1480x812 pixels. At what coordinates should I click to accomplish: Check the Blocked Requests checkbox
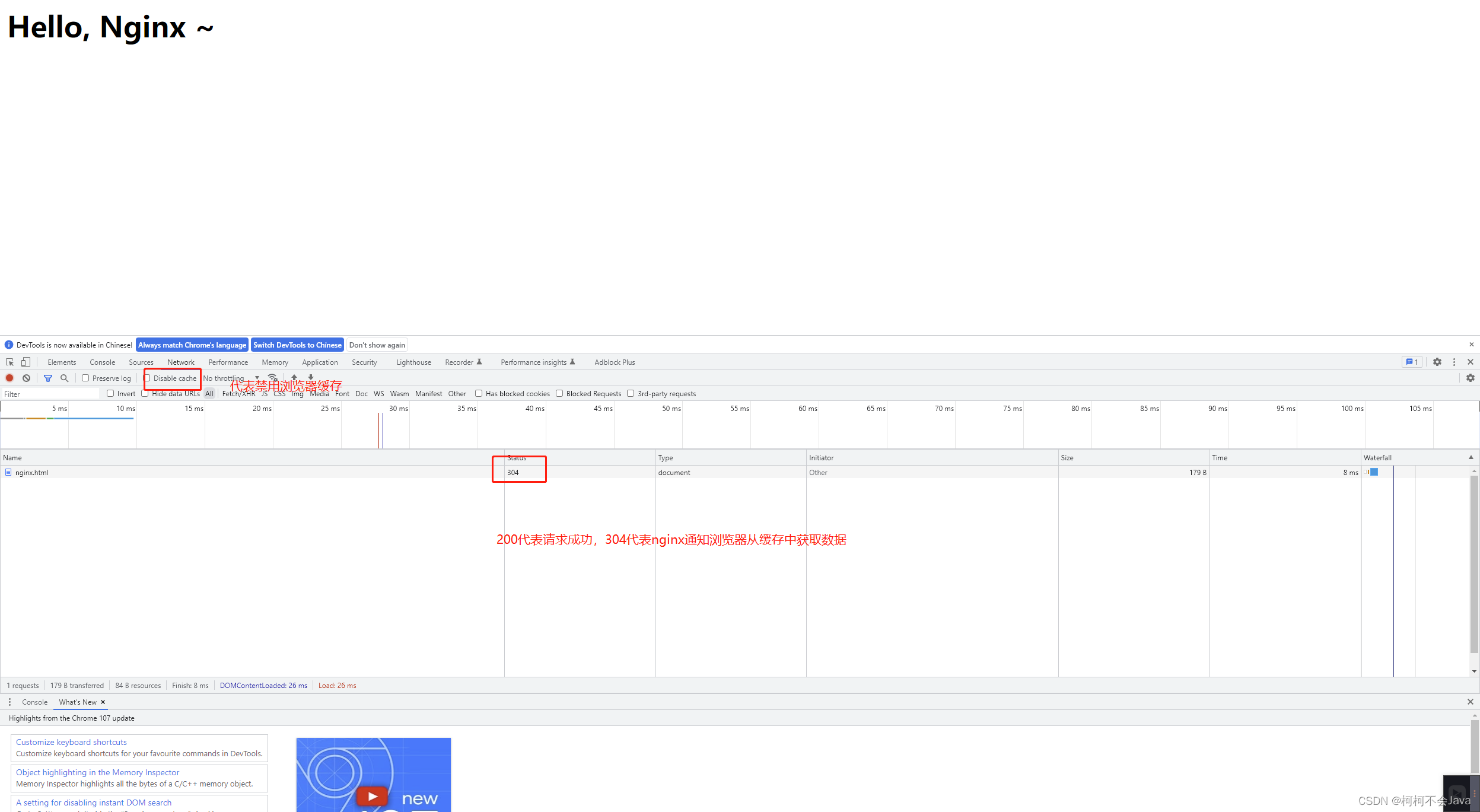559,393
